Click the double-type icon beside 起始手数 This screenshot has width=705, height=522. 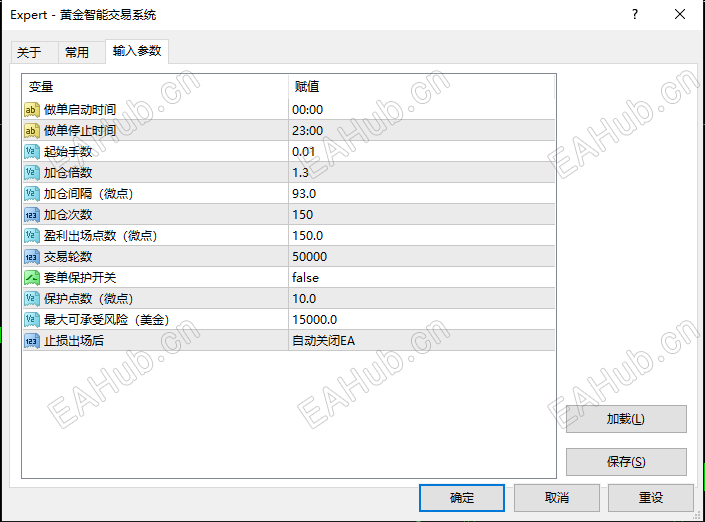coord(31,152)
